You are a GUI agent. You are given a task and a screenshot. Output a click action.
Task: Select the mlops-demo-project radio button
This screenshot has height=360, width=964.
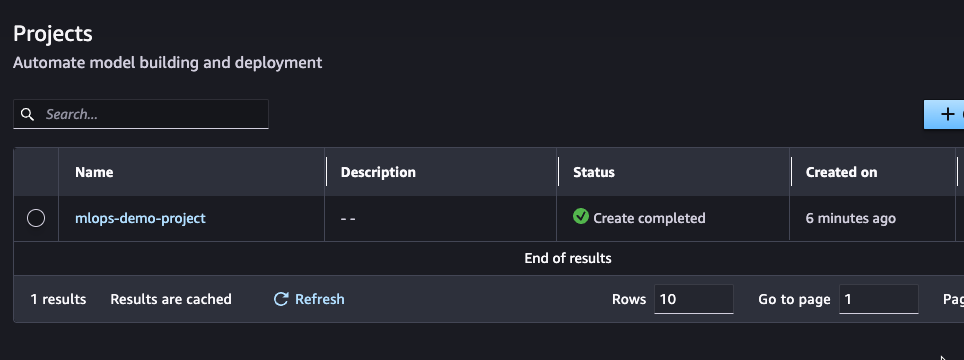click(x=36, y=218)
